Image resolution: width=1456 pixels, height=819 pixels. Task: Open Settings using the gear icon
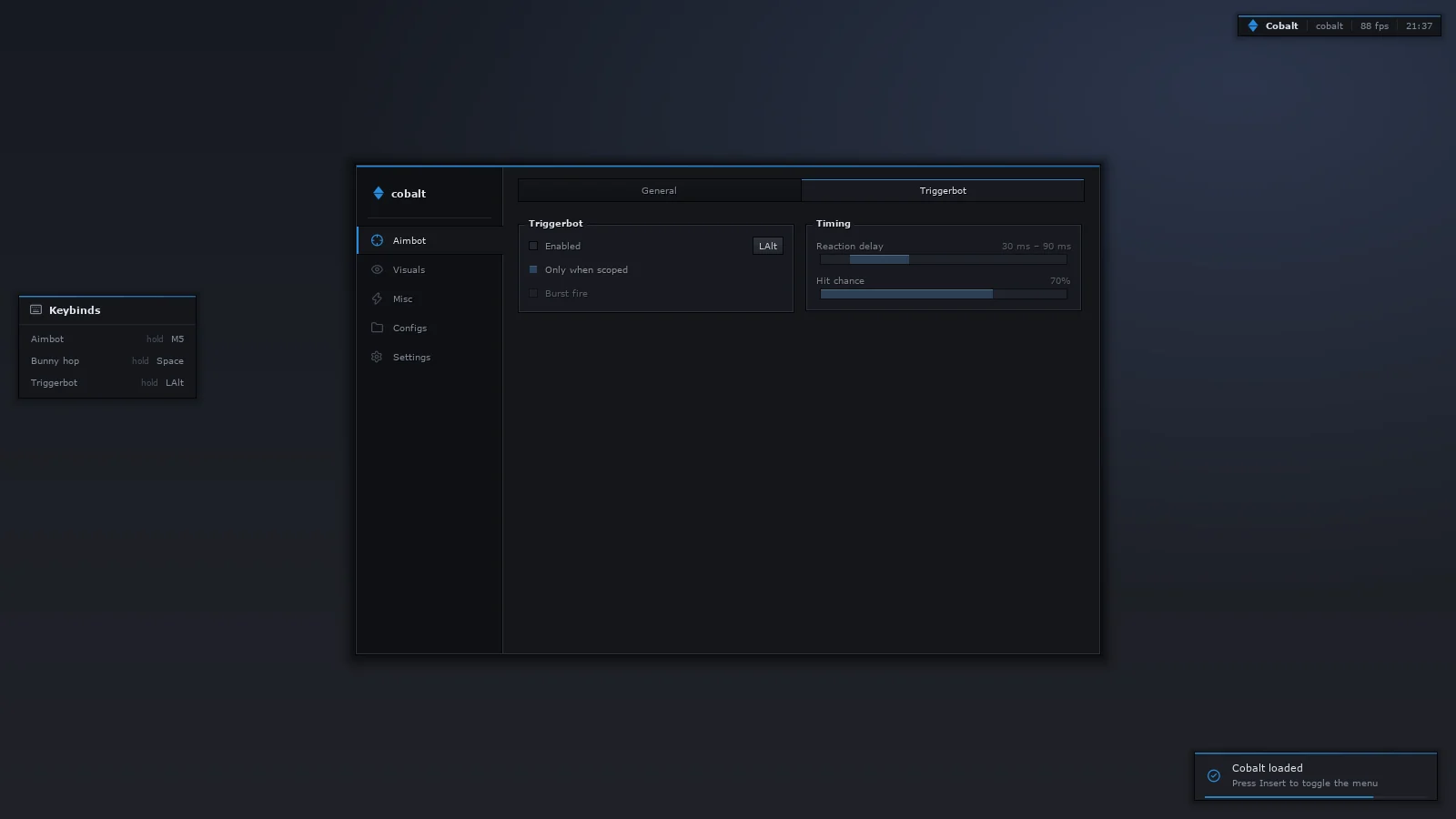coord(377,357)
